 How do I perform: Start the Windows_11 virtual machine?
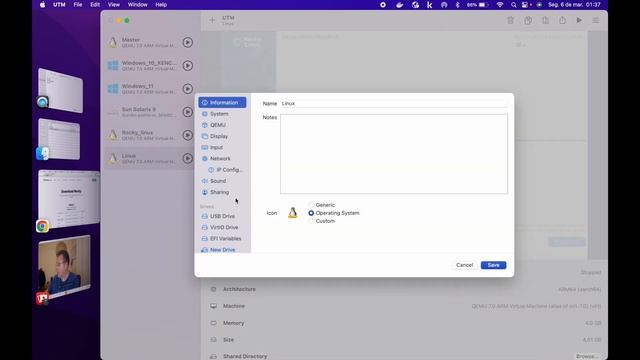click(x=187, y=89)
